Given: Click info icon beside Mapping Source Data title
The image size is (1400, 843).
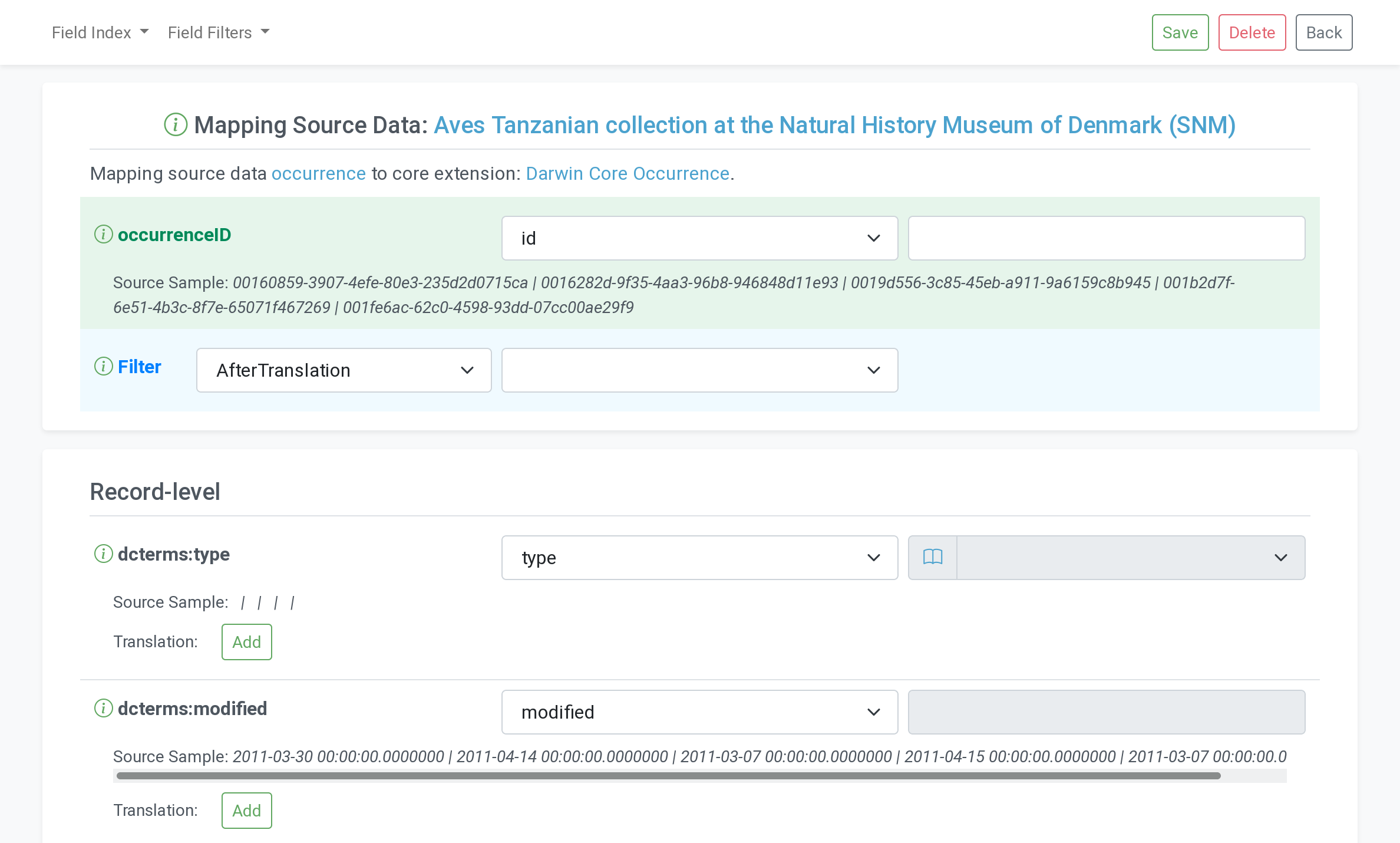Looking at the screenshot, I should pyautogui.click(x=175, y=125).
